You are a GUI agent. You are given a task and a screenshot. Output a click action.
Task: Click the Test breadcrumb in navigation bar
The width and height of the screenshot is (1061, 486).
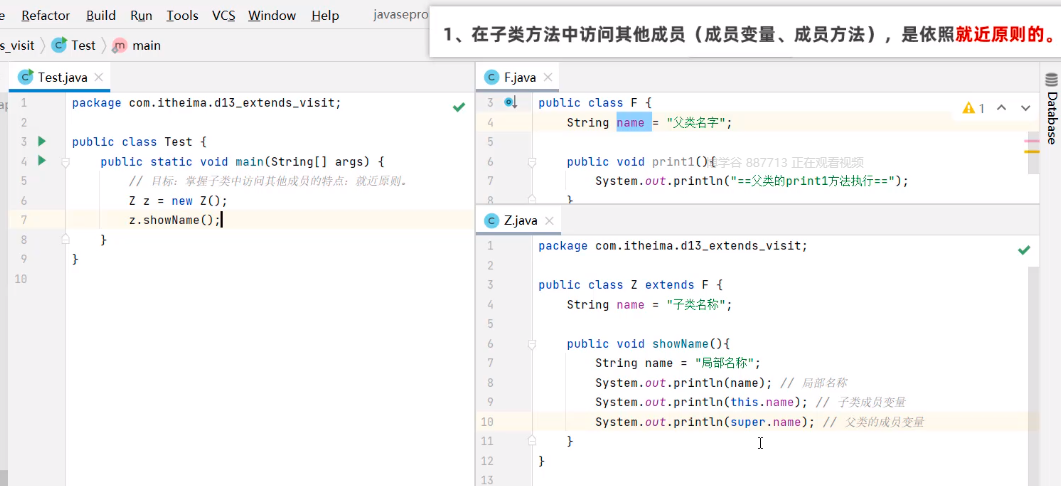75,45
